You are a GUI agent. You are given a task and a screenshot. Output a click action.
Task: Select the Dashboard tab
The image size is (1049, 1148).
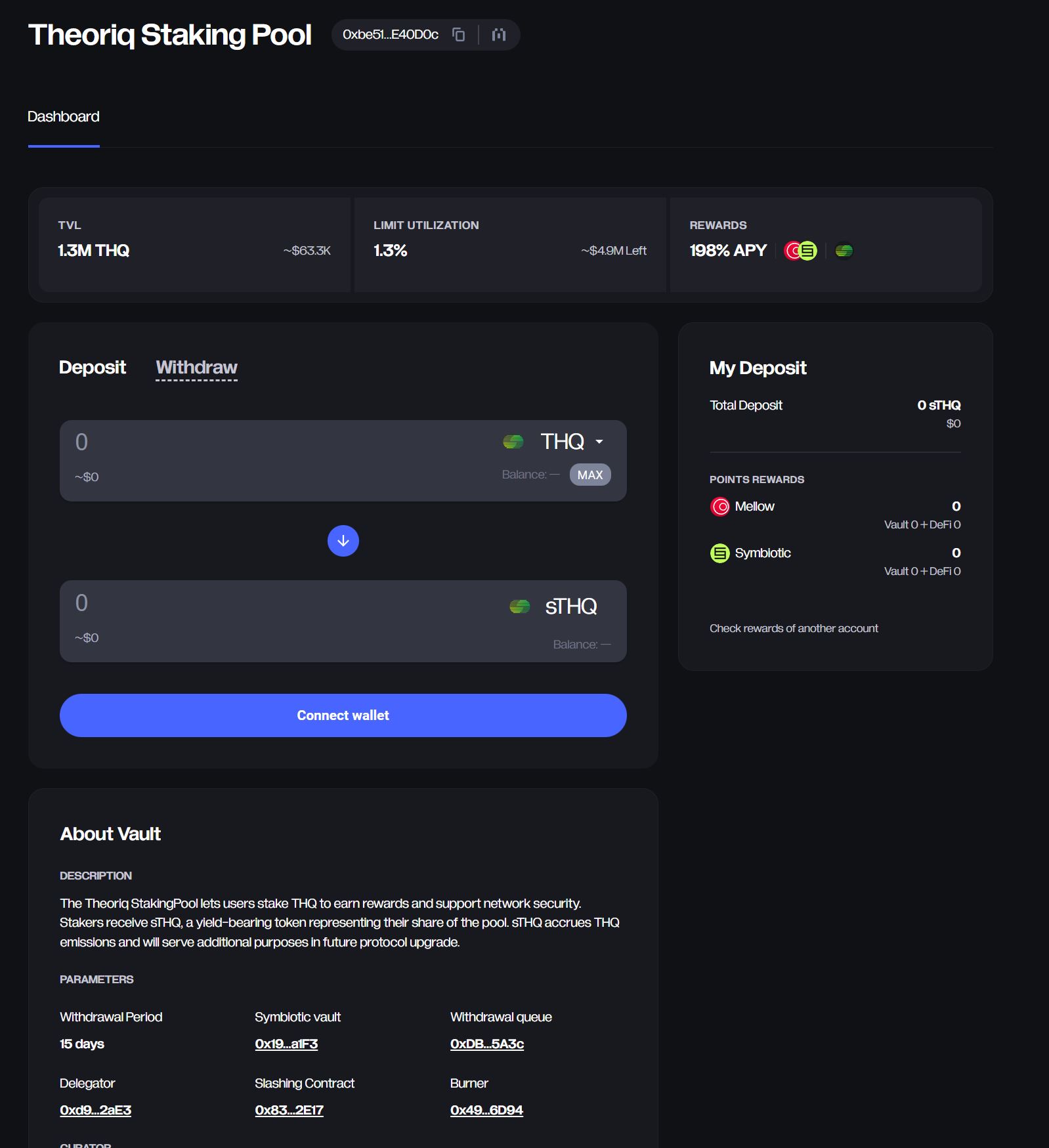click(64, 117)
